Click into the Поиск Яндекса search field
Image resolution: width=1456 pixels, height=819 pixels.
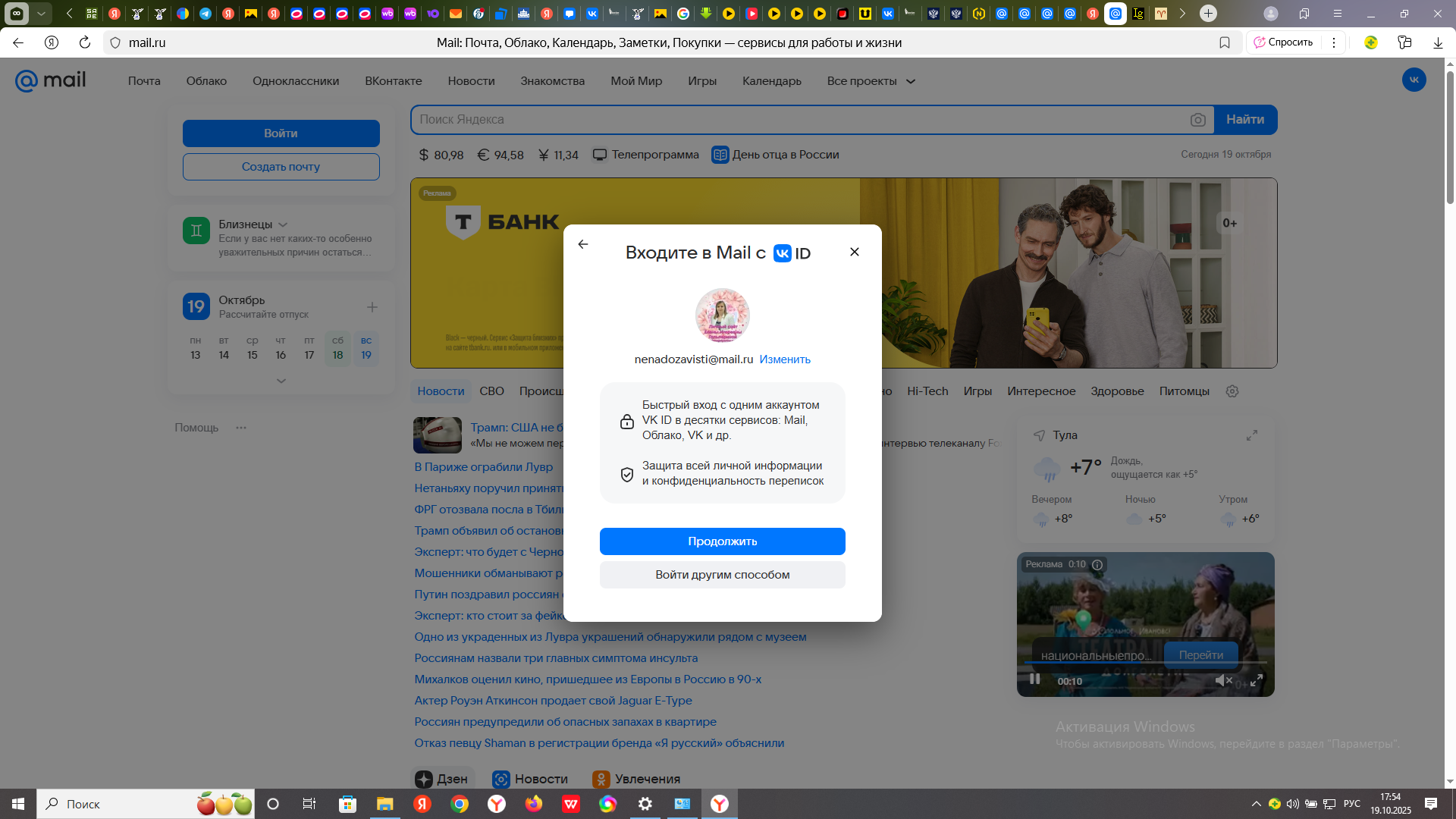click(796, 120)
